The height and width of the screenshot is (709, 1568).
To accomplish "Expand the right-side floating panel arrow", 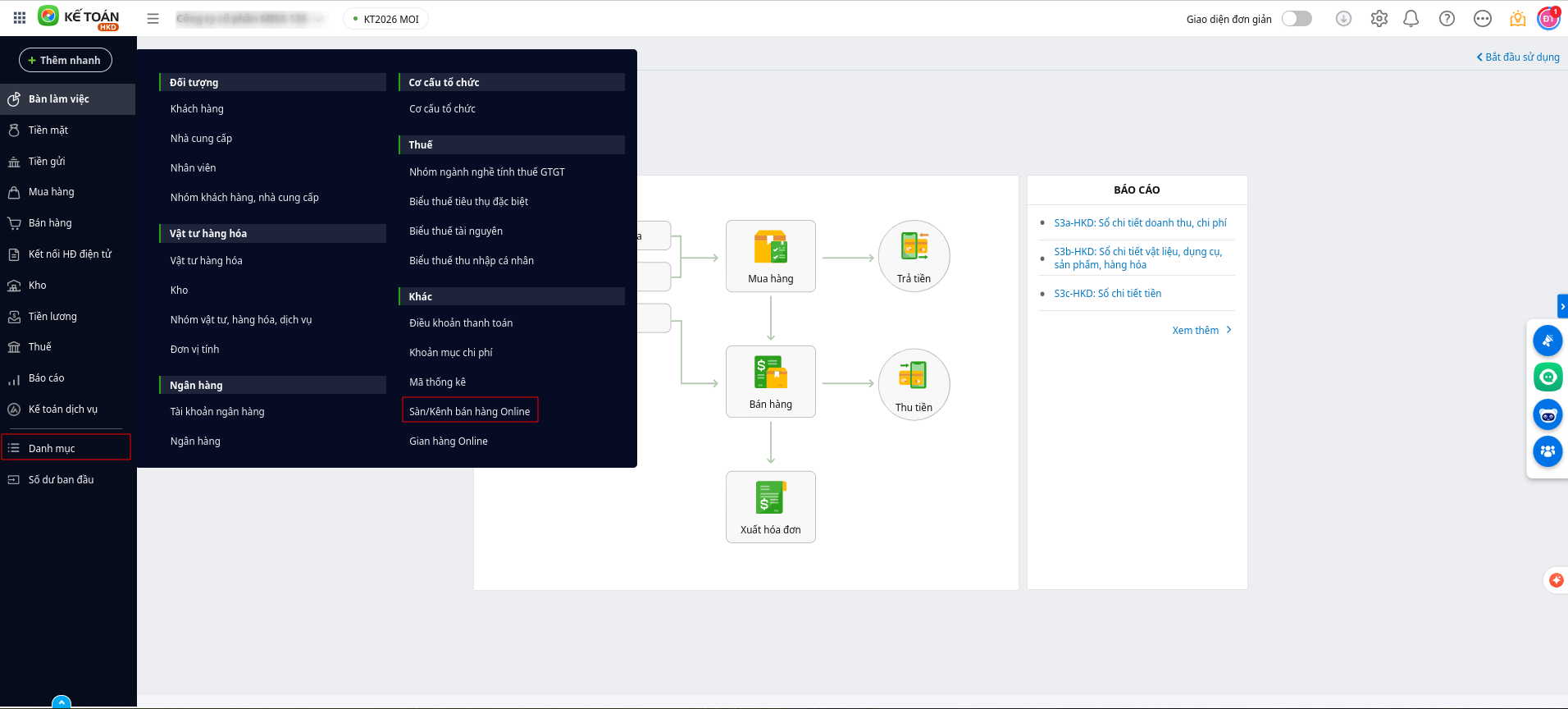I will click(x=1562, y=306).
